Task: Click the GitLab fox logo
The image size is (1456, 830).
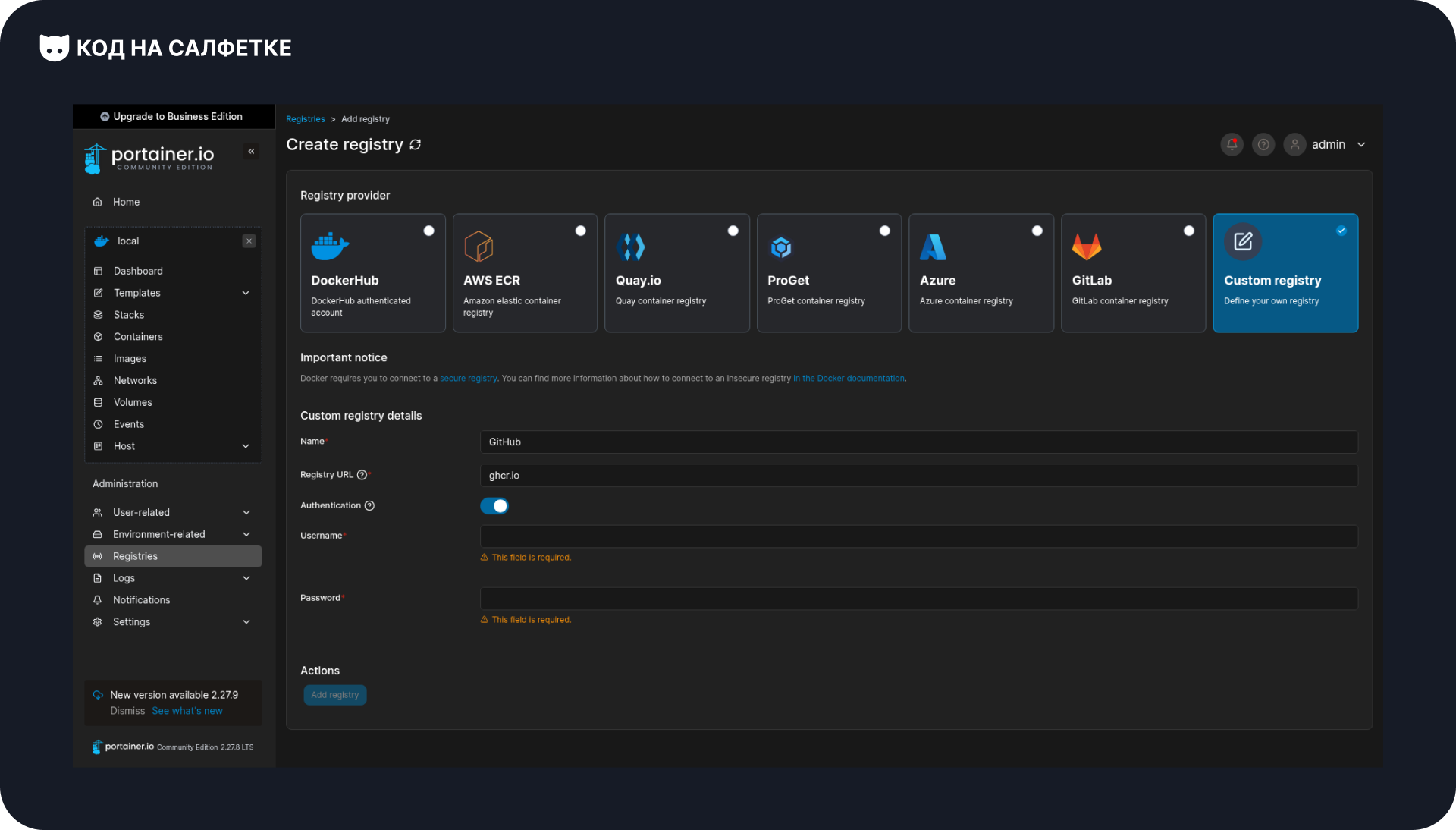Action: pyautogui.click(x=1087, y=247)
